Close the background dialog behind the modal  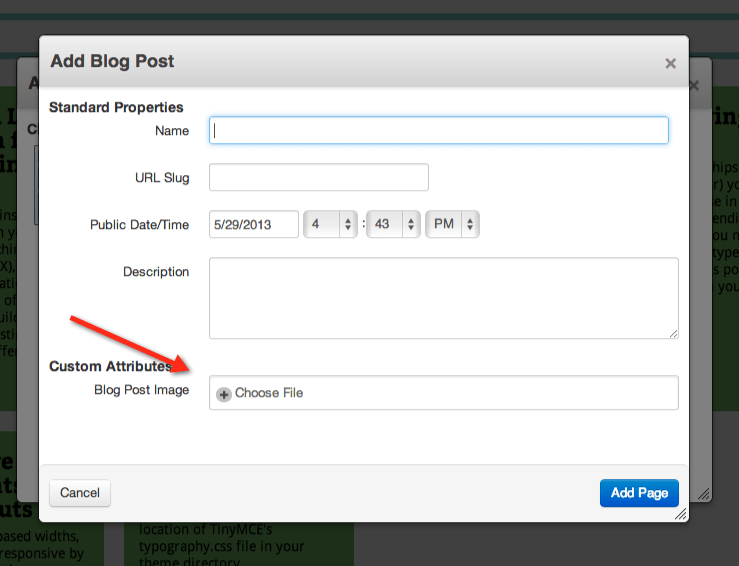pos(694,85)
